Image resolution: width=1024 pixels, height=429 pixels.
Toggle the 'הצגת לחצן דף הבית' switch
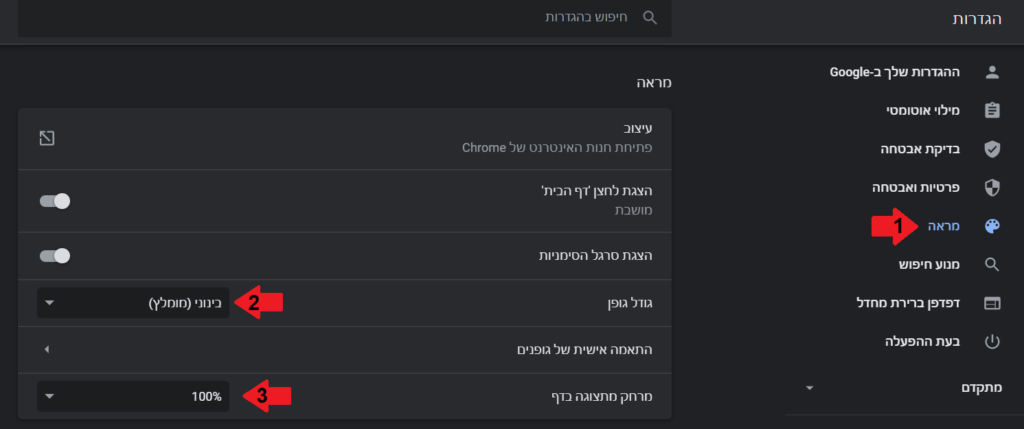(54, 201)
